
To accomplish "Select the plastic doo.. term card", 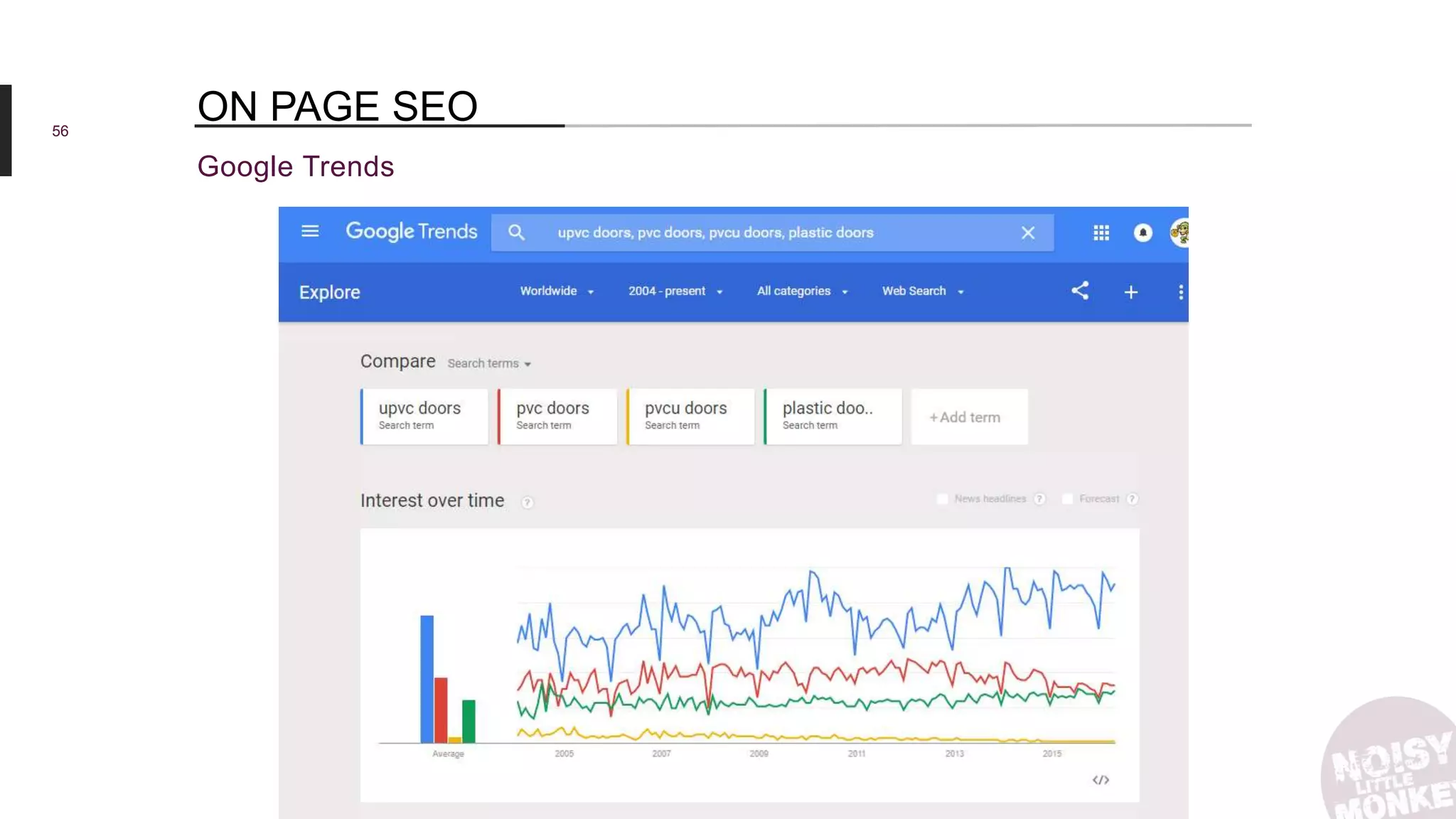I will point(833,417).
